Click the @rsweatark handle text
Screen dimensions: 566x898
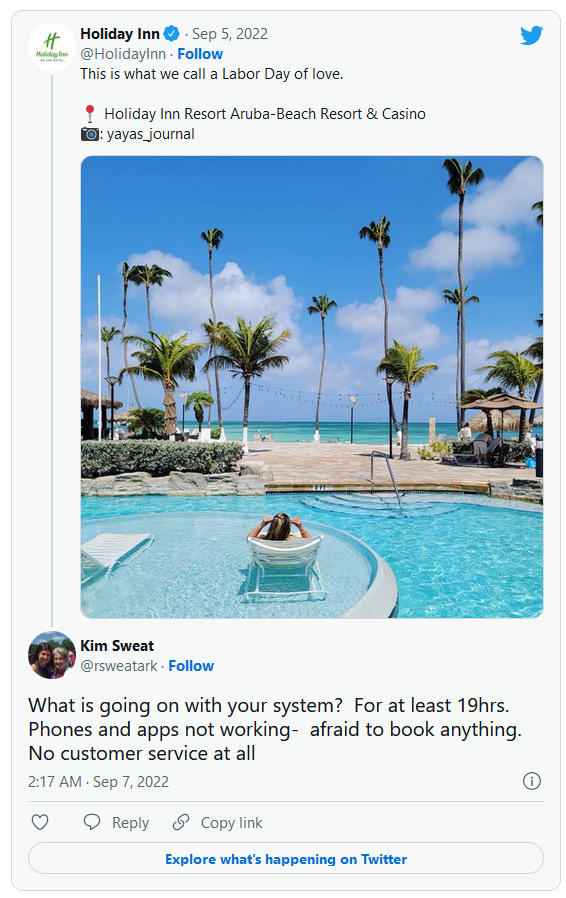[119, 665]
